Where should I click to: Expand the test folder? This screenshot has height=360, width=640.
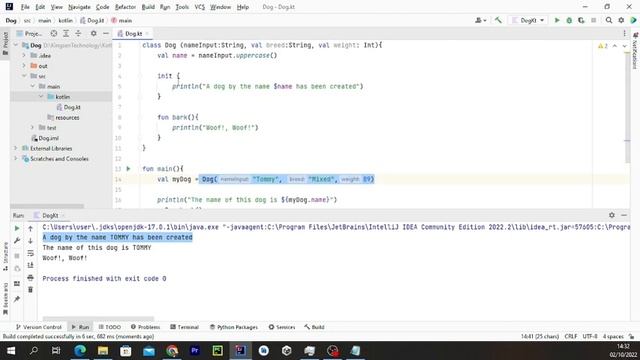pos(33,127)
